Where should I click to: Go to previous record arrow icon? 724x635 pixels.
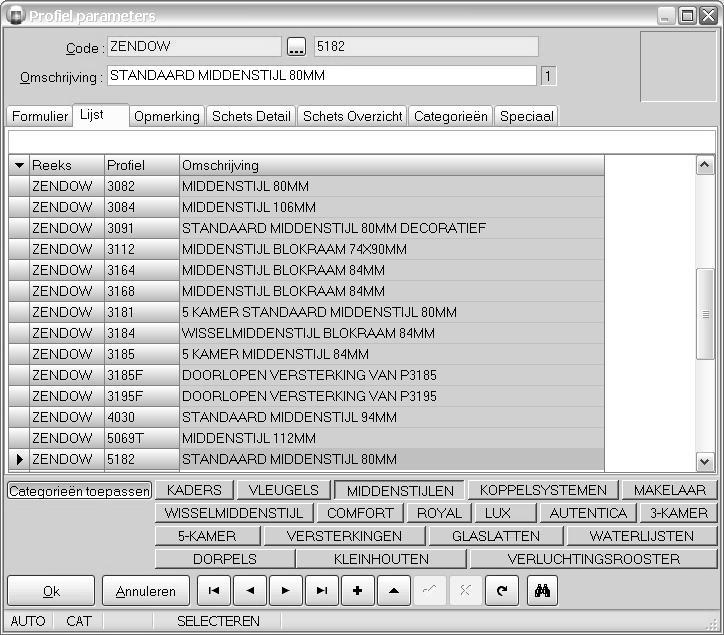[x=250, y=590]
